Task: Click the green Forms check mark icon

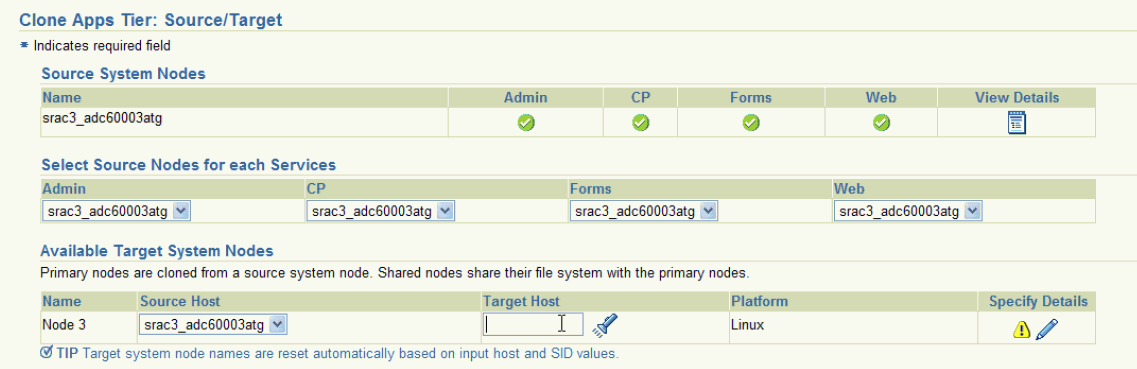Action: pos(751,123)
